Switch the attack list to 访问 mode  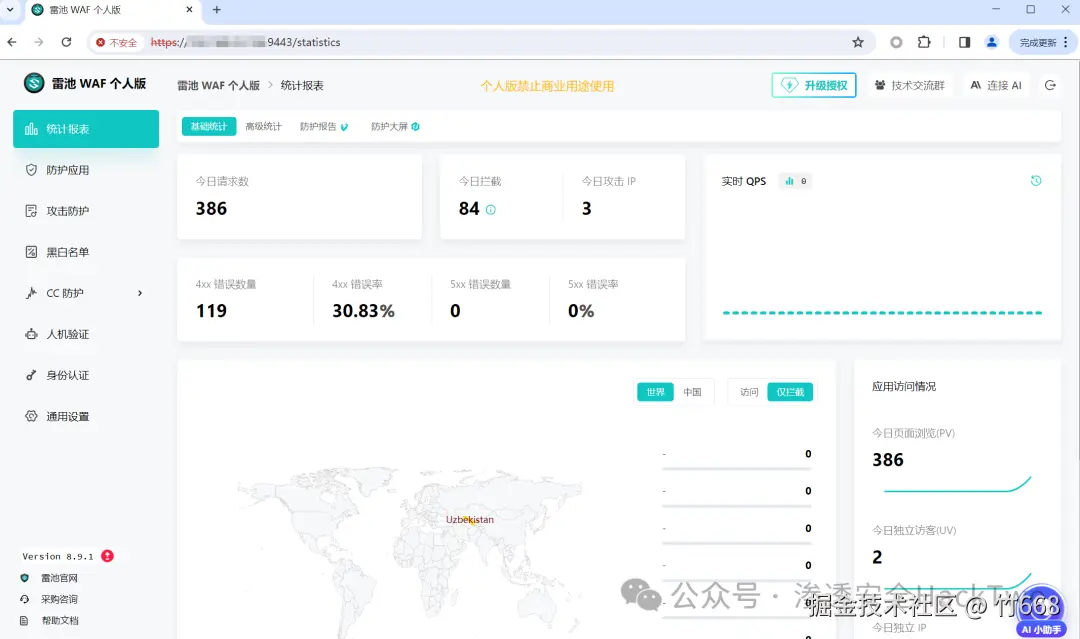tap(748, 392)
